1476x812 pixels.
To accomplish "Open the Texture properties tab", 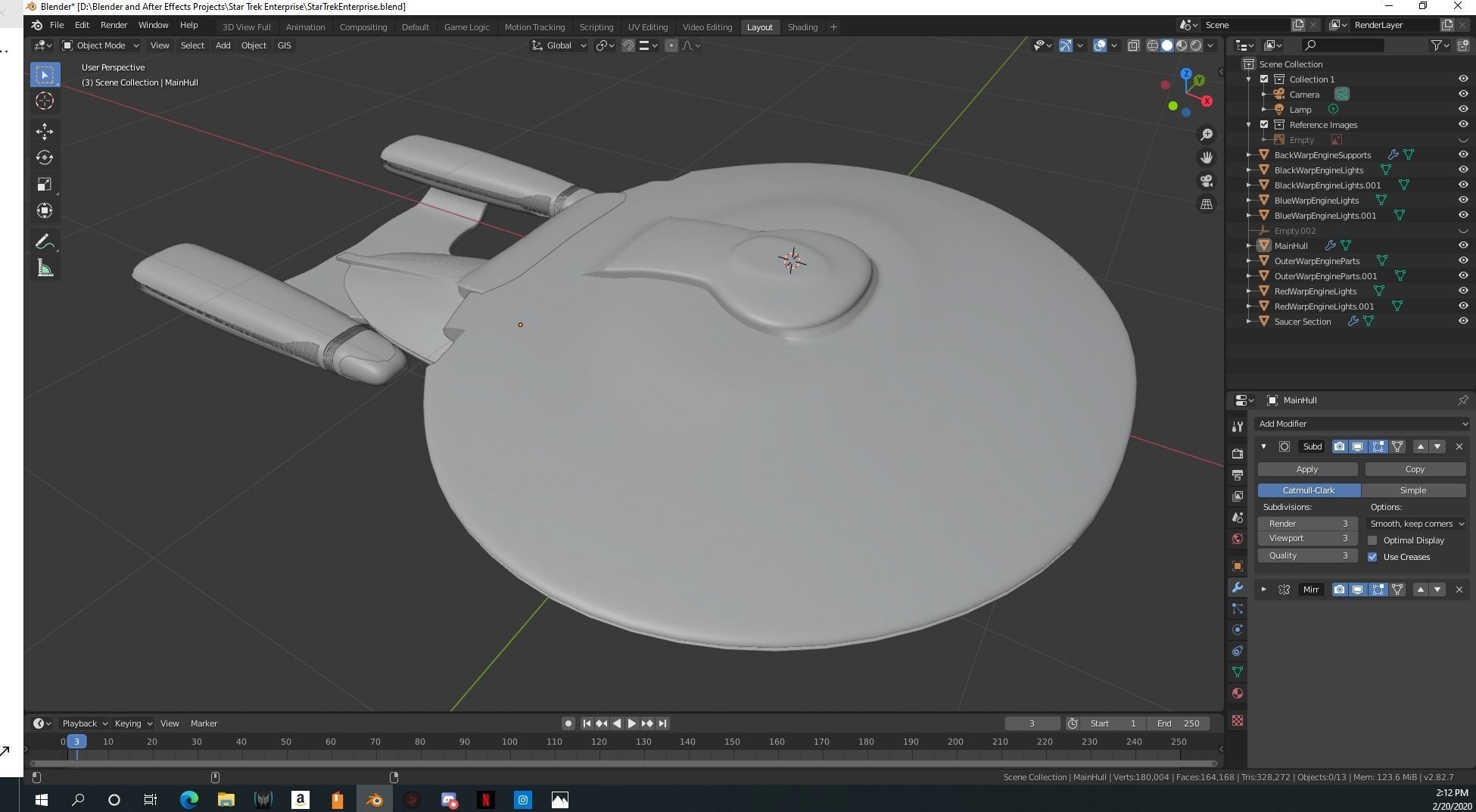I will coord(1238,720).
